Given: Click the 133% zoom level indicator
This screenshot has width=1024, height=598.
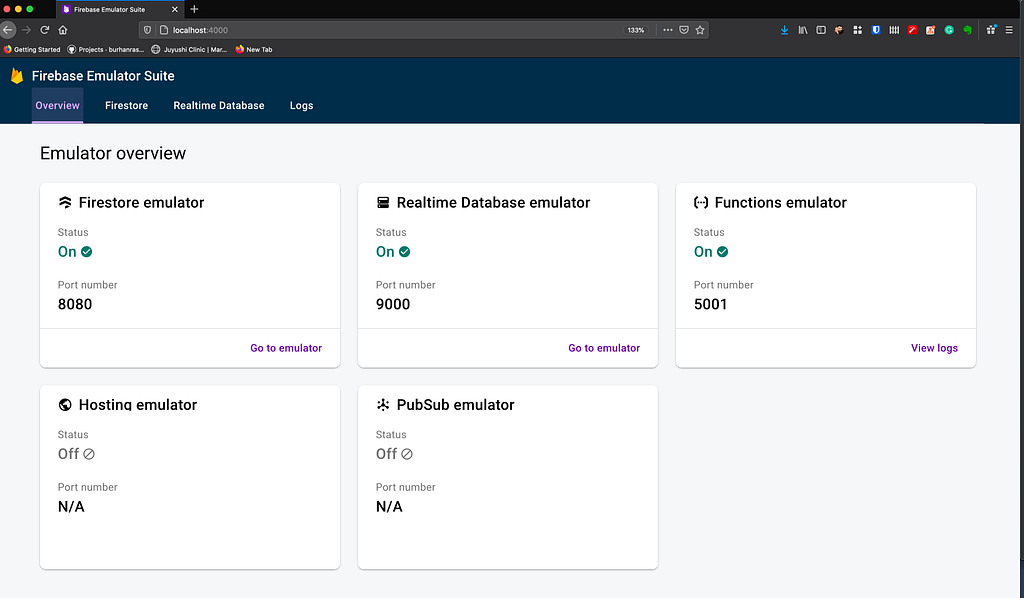Looking at the screenshot, I should (x=635, y=30).
